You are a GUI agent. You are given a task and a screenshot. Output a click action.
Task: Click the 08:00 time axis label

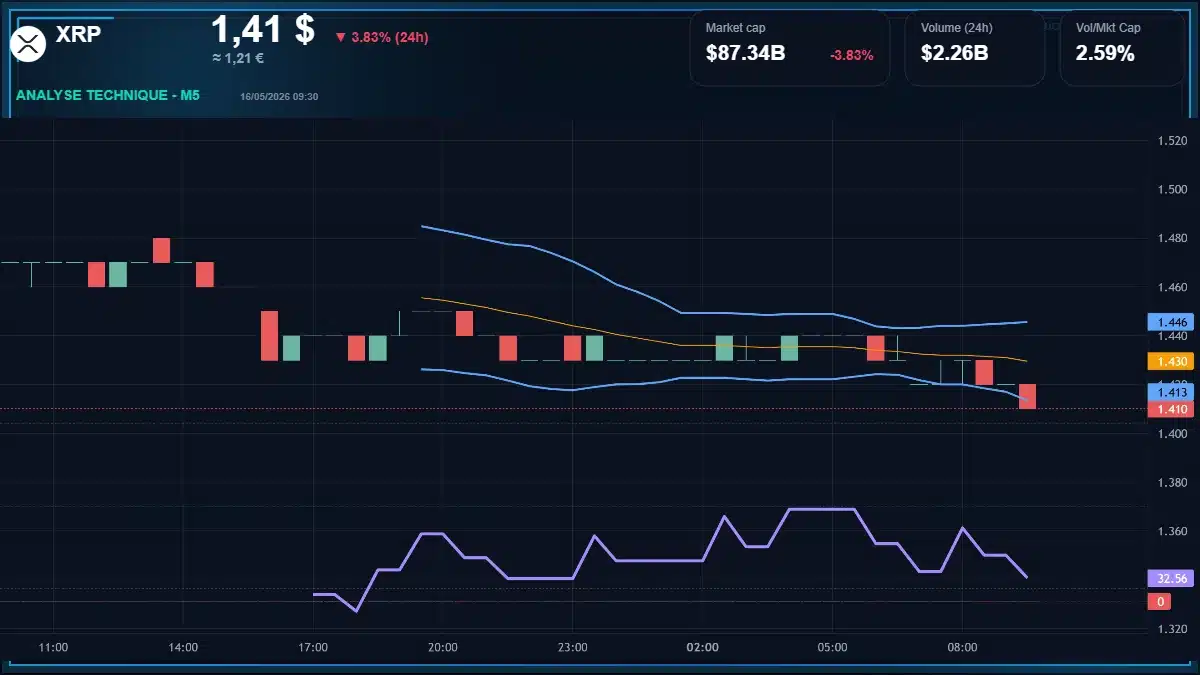(x=962, y=648)
